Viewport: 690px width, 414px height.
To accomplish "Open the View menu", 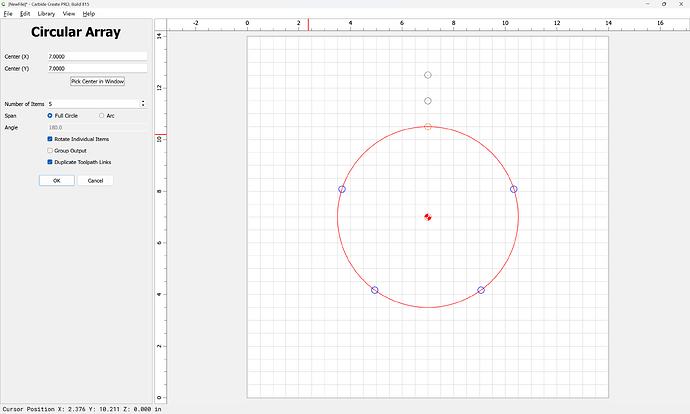I will coord(69,14).
